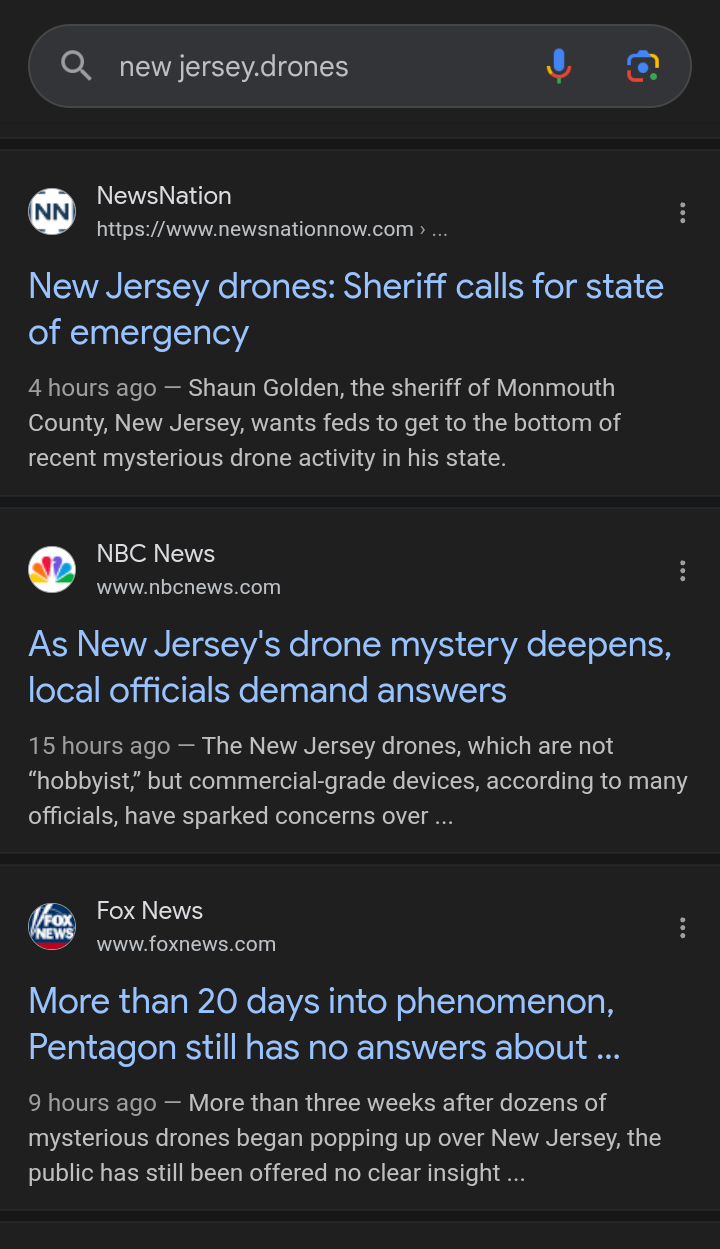Tap the Fox News source name
This screenshot has height=1249, width=720.
(x=150, y=910)
